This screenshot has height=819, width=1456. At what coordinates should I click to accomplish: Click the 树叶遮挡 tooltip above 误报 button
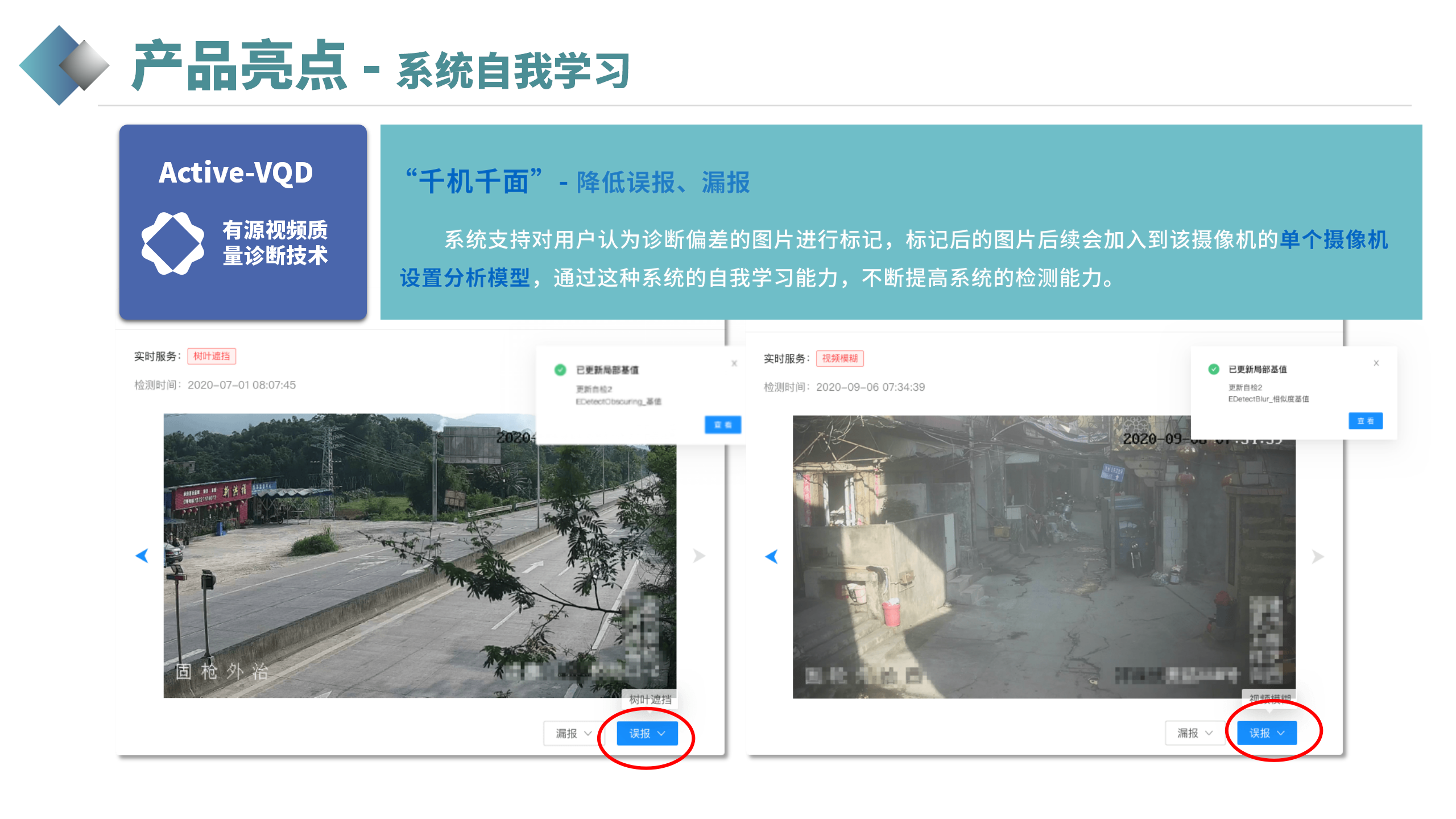click(x=650, y=700)
